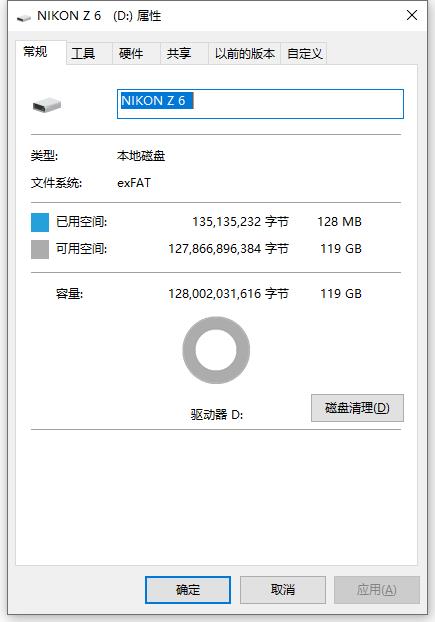Click the blue used space swatch
The width and height of the screenshot is (435, 622).
point(40,222)
